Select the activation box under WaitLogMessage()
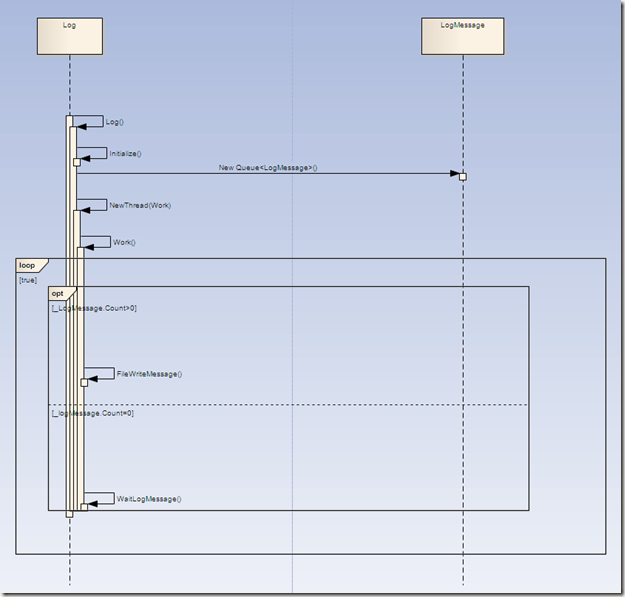This screenshot has width=625, height=597. [x=84, y=507]
